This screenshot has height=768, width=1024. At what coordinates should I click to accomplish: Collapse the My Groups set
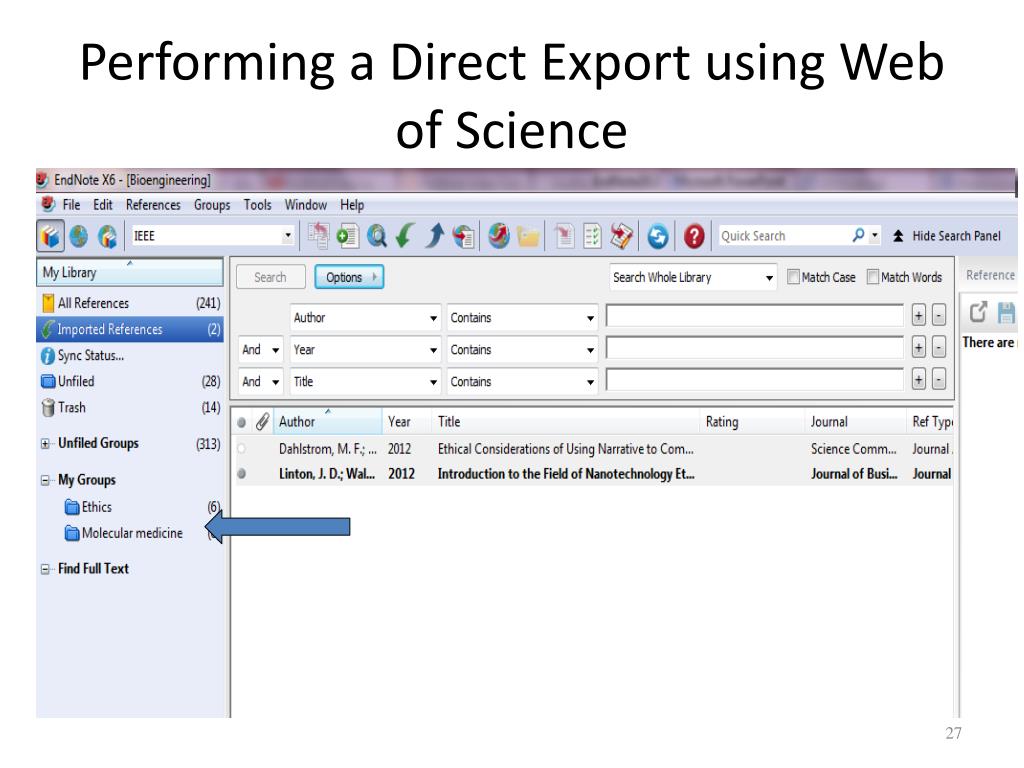tap(45, 480)
